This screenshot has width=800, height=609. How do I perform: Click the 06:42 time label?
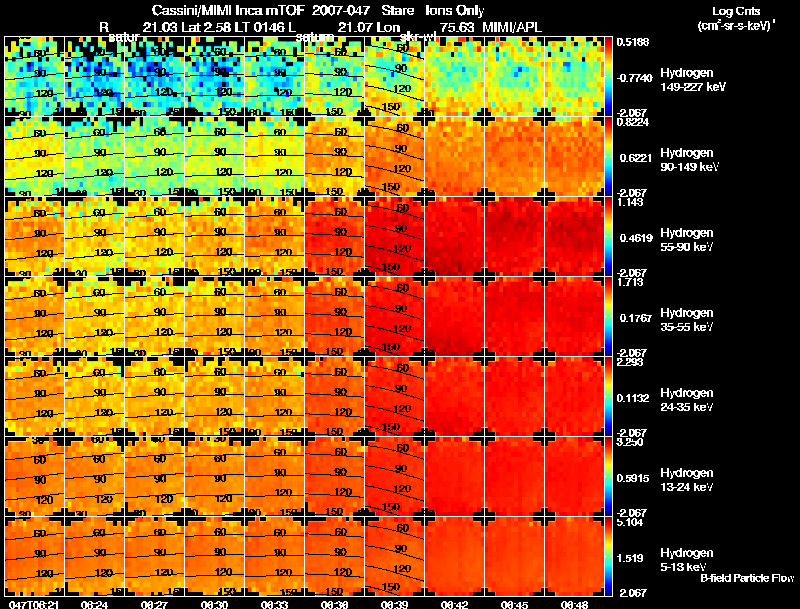(x=454, y=604)
